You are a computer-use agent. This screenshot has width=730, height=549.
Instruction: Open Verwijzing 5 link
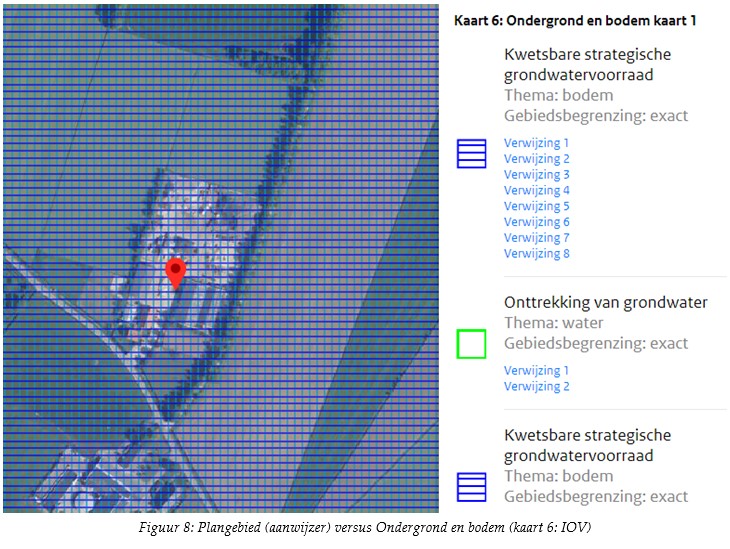coord(536,206)
